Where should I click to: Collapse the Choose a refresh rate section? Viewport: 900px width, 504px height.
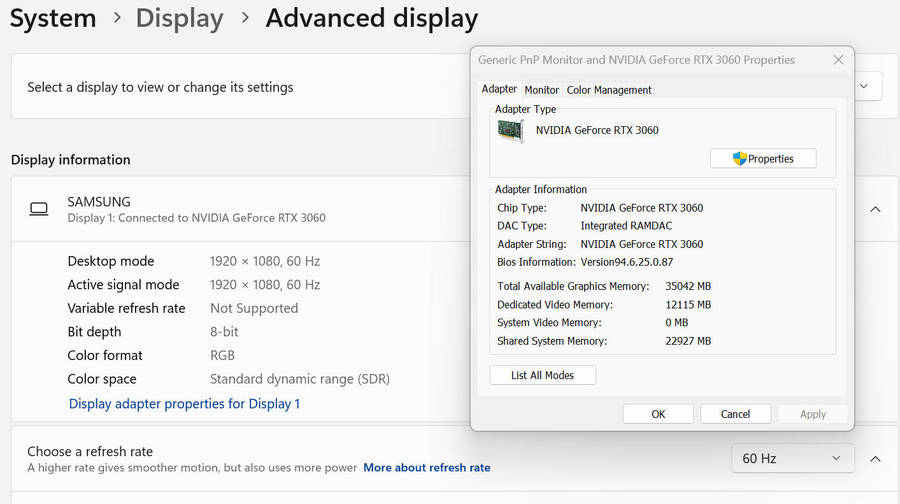tap(875, 458)
